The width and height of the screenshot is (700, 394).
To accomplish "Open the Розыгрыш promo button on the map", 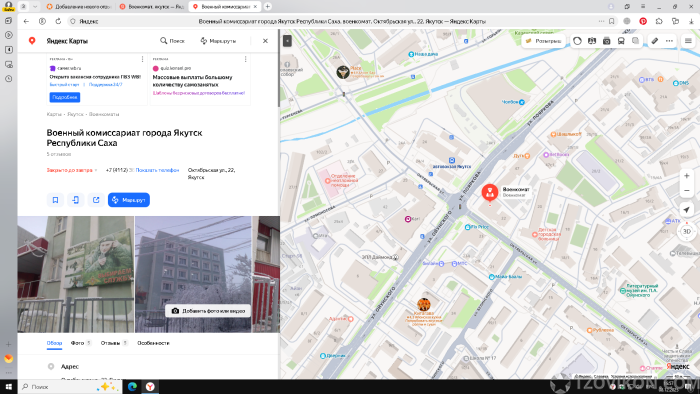I will coord(543,41).
